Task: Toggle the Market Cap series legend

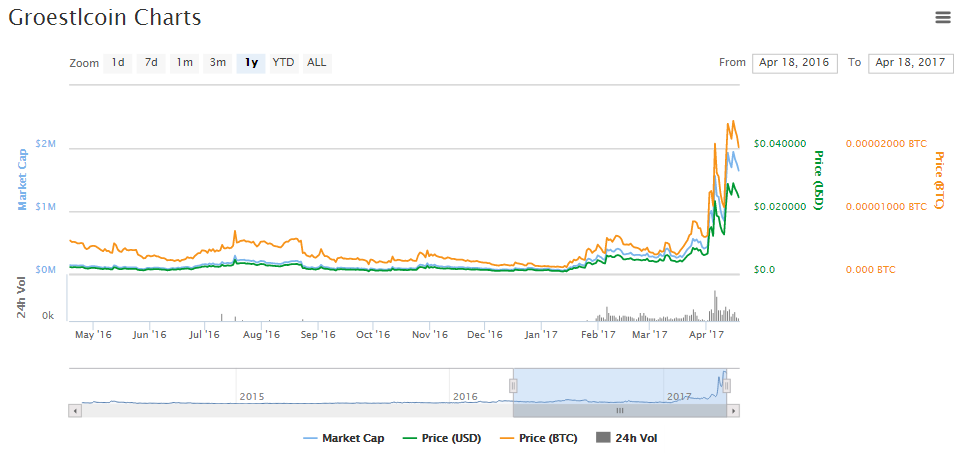Action: coord(343,438)
